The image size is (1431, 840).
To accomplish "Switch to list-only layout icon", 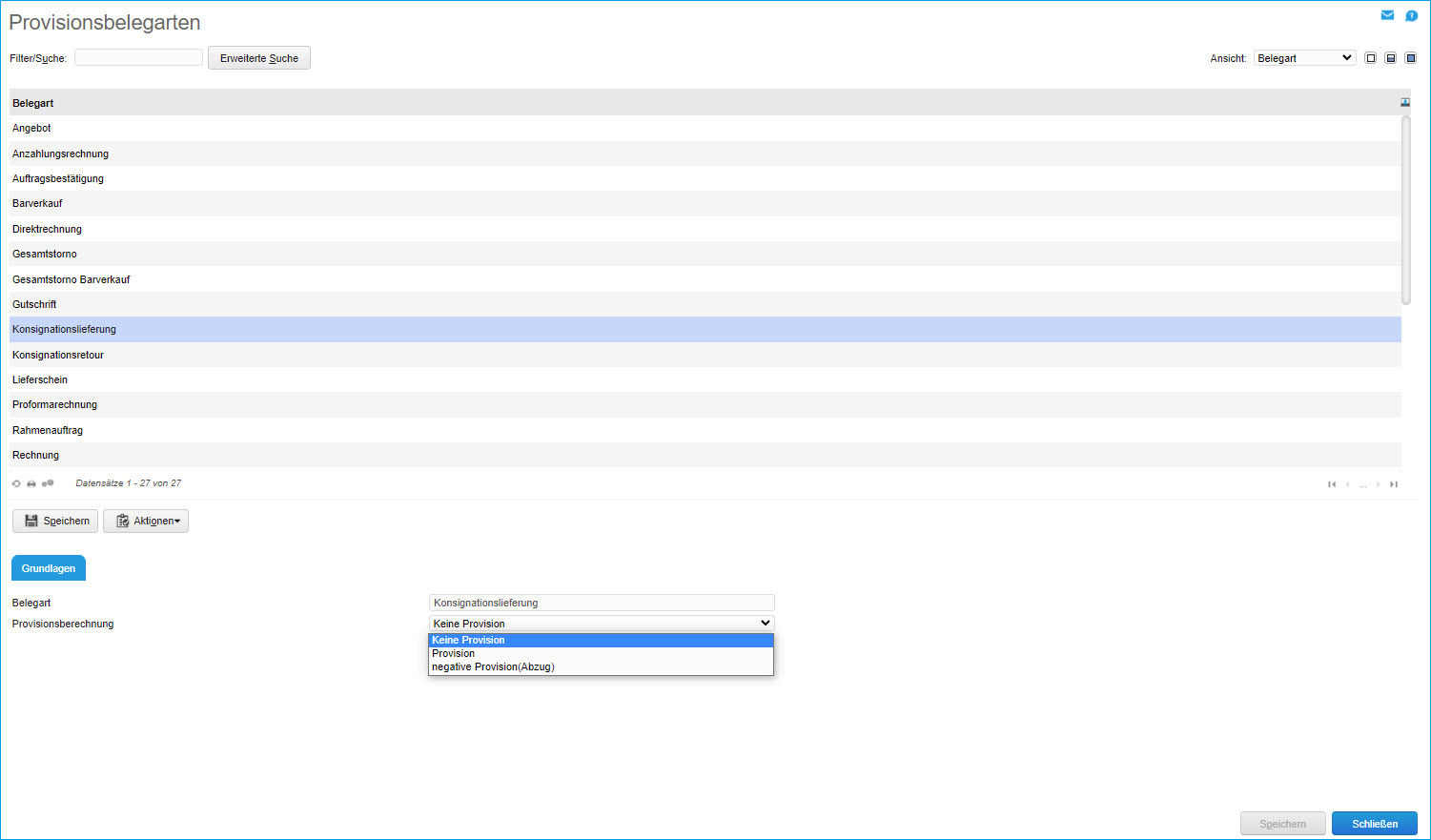I will [x=1371, y=58].
